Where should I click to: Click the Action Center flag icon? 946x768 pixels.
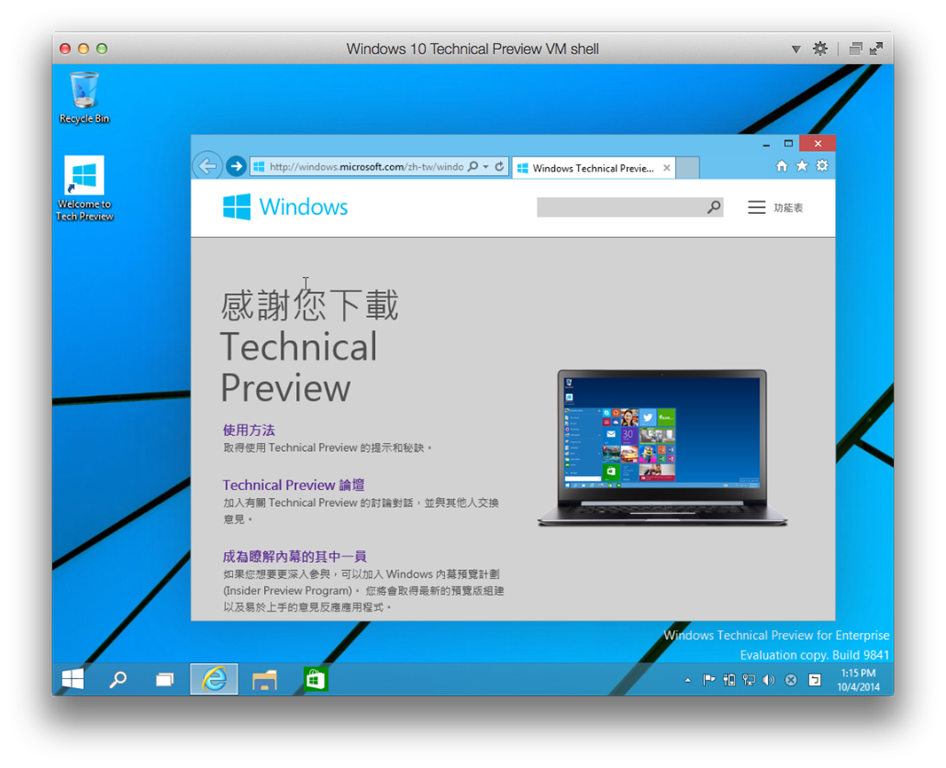[709, 681]
